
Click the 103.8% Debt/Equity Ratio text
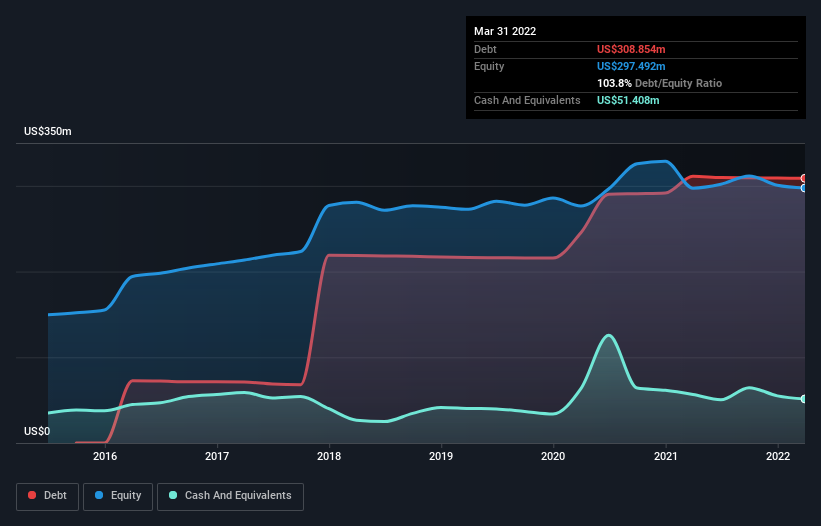point(659,83)
